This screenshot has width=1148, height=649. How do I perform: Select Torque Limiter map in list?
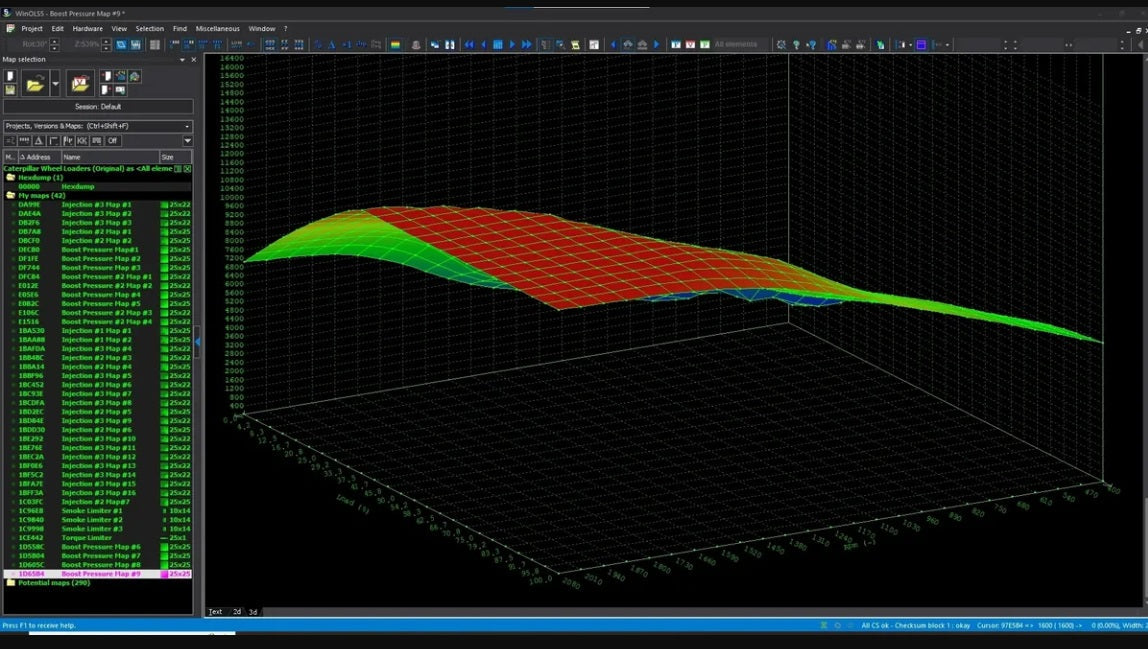pyautogui.click(x=87, y=538)
